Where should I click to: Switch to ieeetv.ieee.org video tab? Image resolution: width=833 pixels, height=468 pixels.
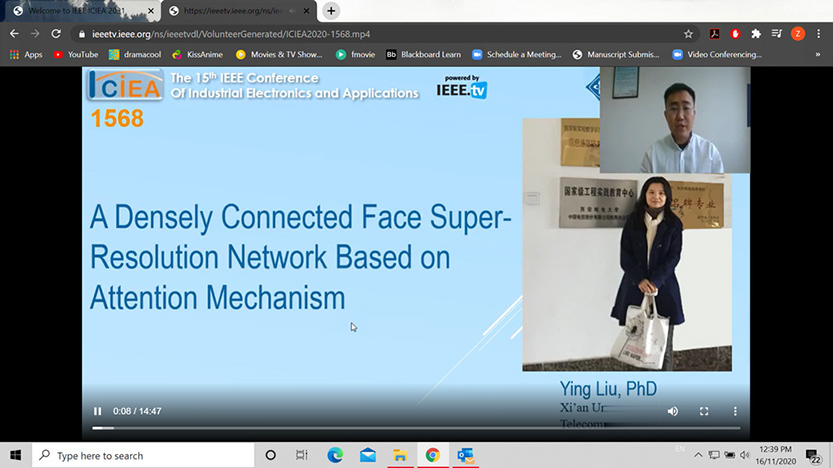[x=232, y=11]
